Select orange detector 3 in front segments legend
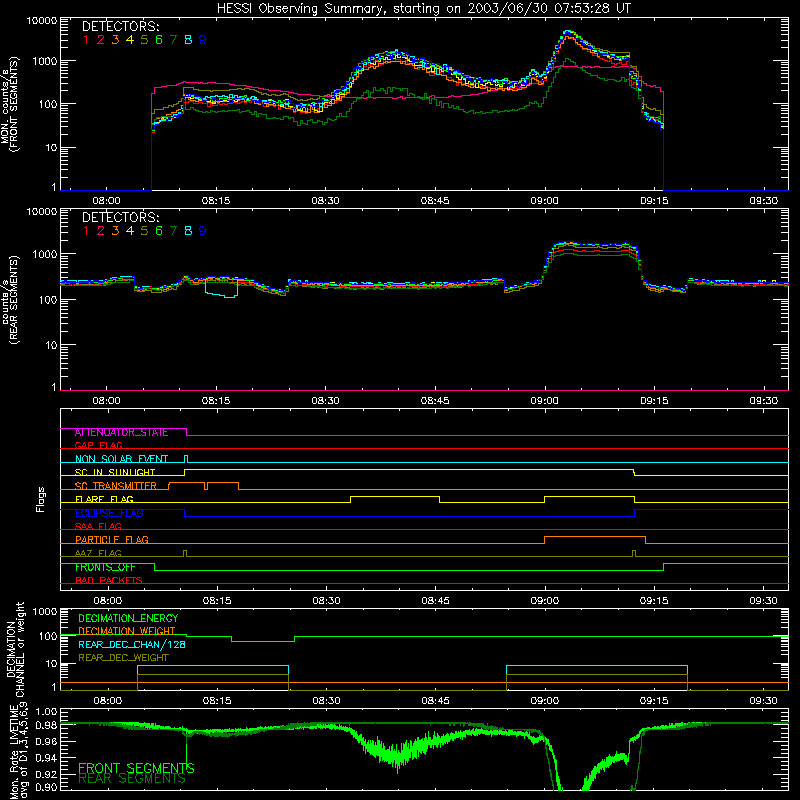This screenshot has width=800, height=800. click(115, 40)
